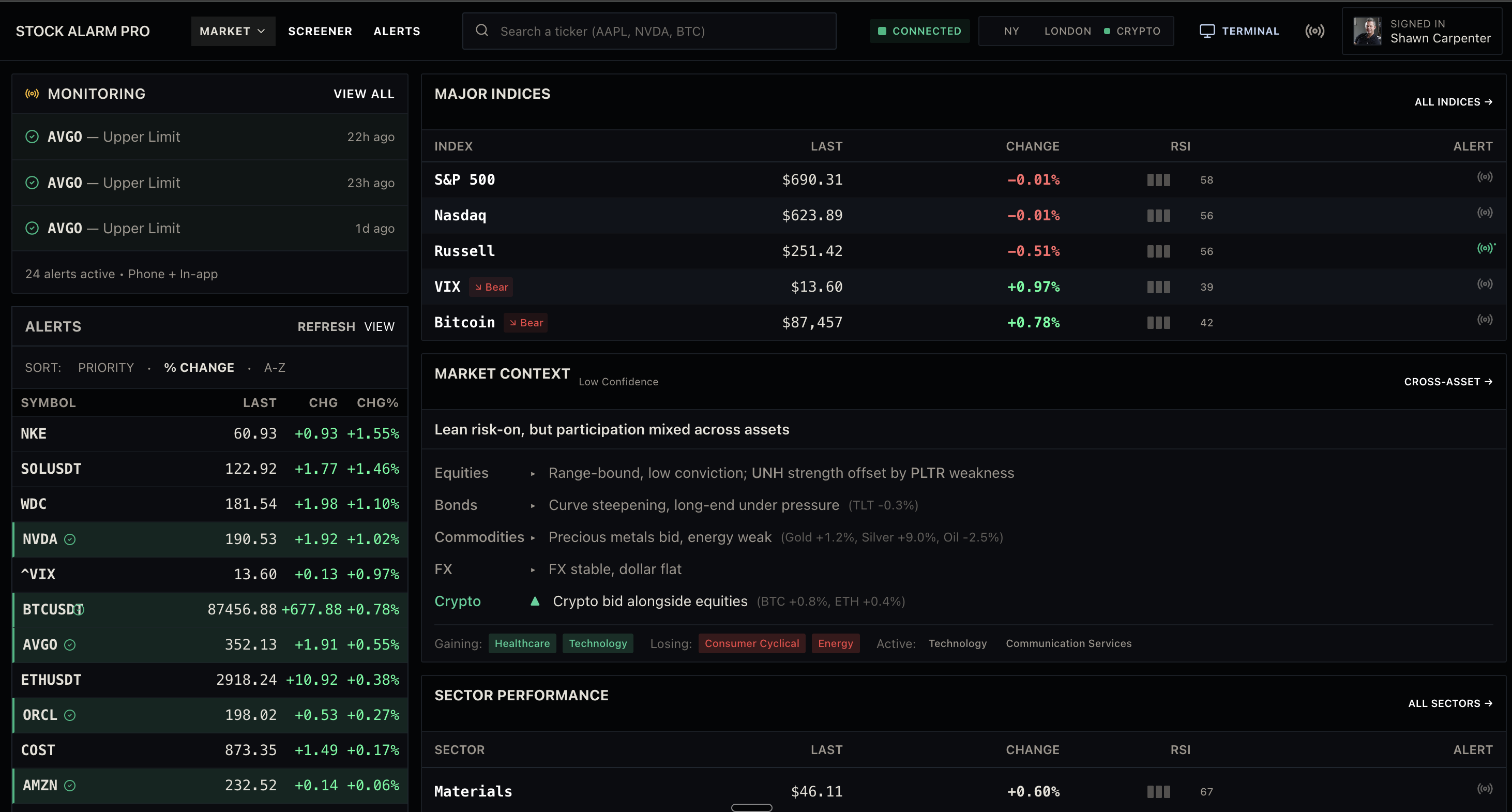This screenshot has height=812, width=1512.
Task: Click the Bear badge next to VIX
Action: (491, 287)
